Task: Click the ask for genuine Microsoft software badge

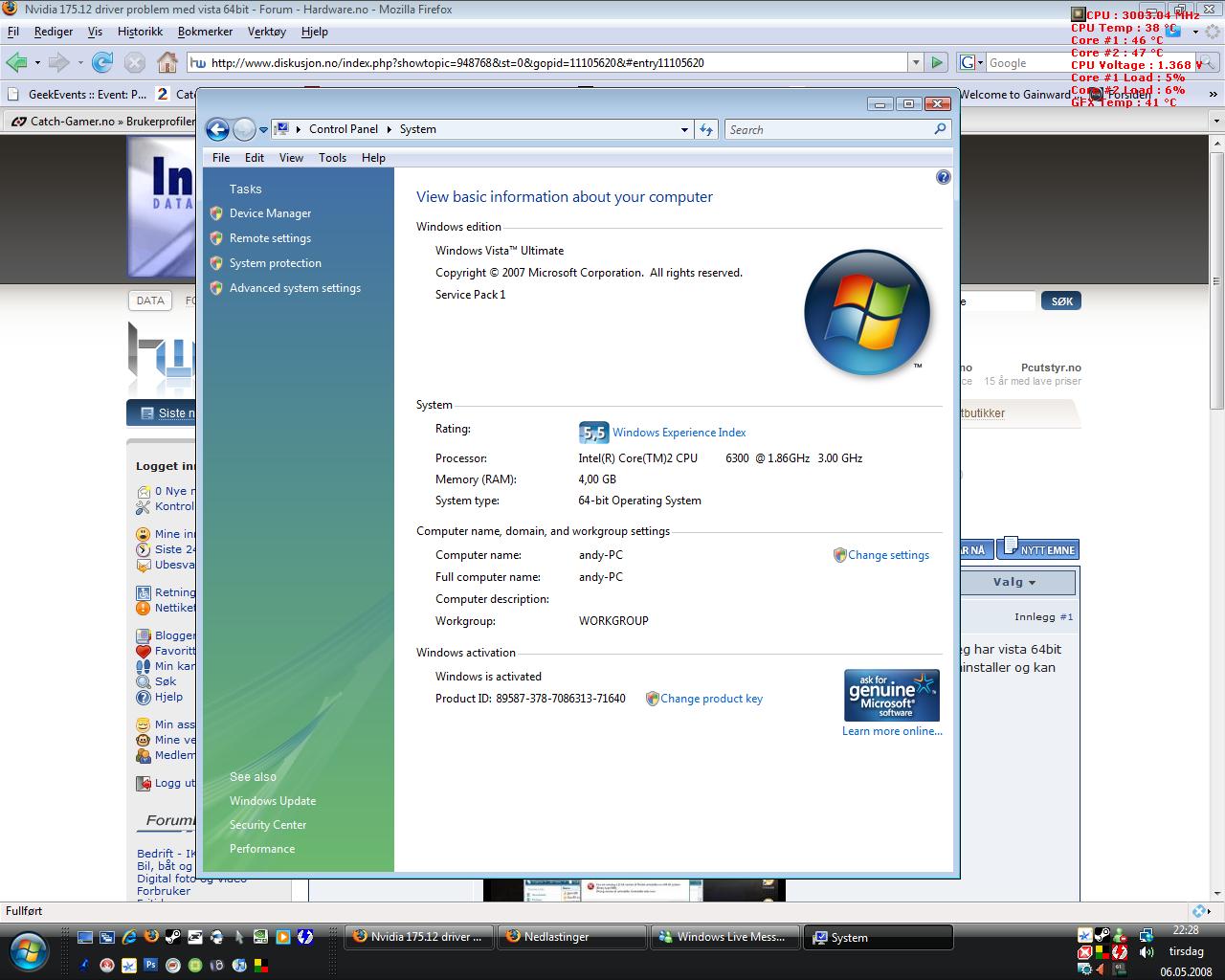Action: pyautogui.click(x=891, y=695)
